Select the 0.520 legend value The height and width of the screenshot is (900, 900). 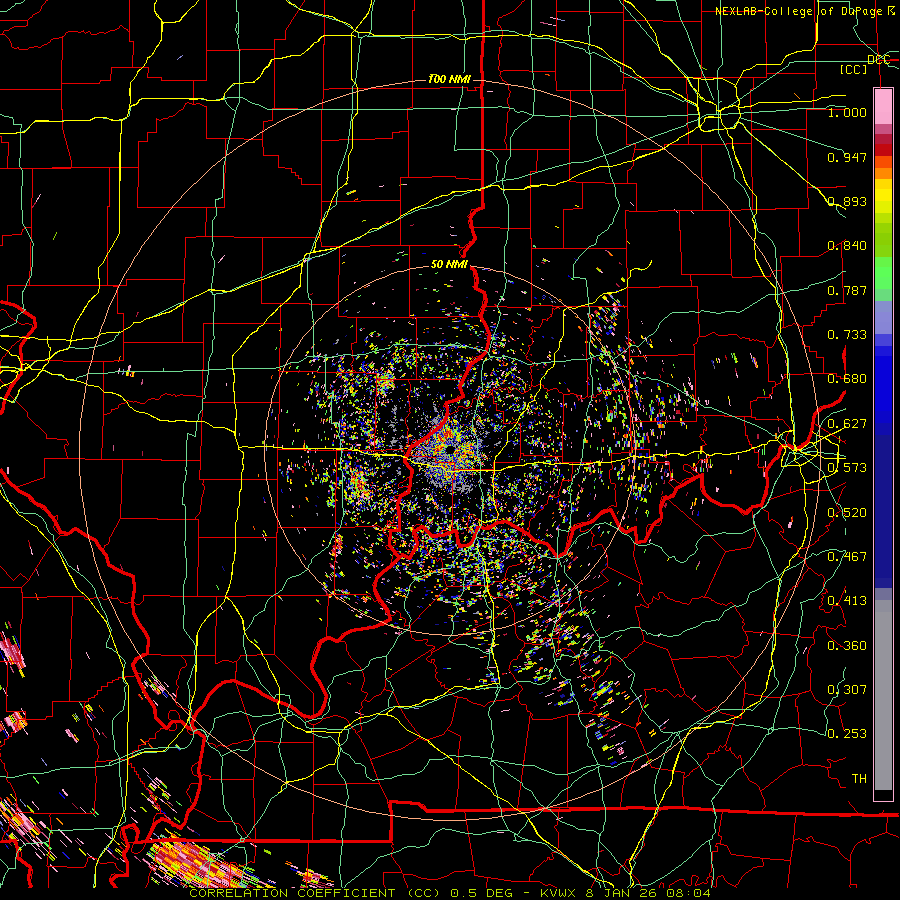[x=847, y=513]
